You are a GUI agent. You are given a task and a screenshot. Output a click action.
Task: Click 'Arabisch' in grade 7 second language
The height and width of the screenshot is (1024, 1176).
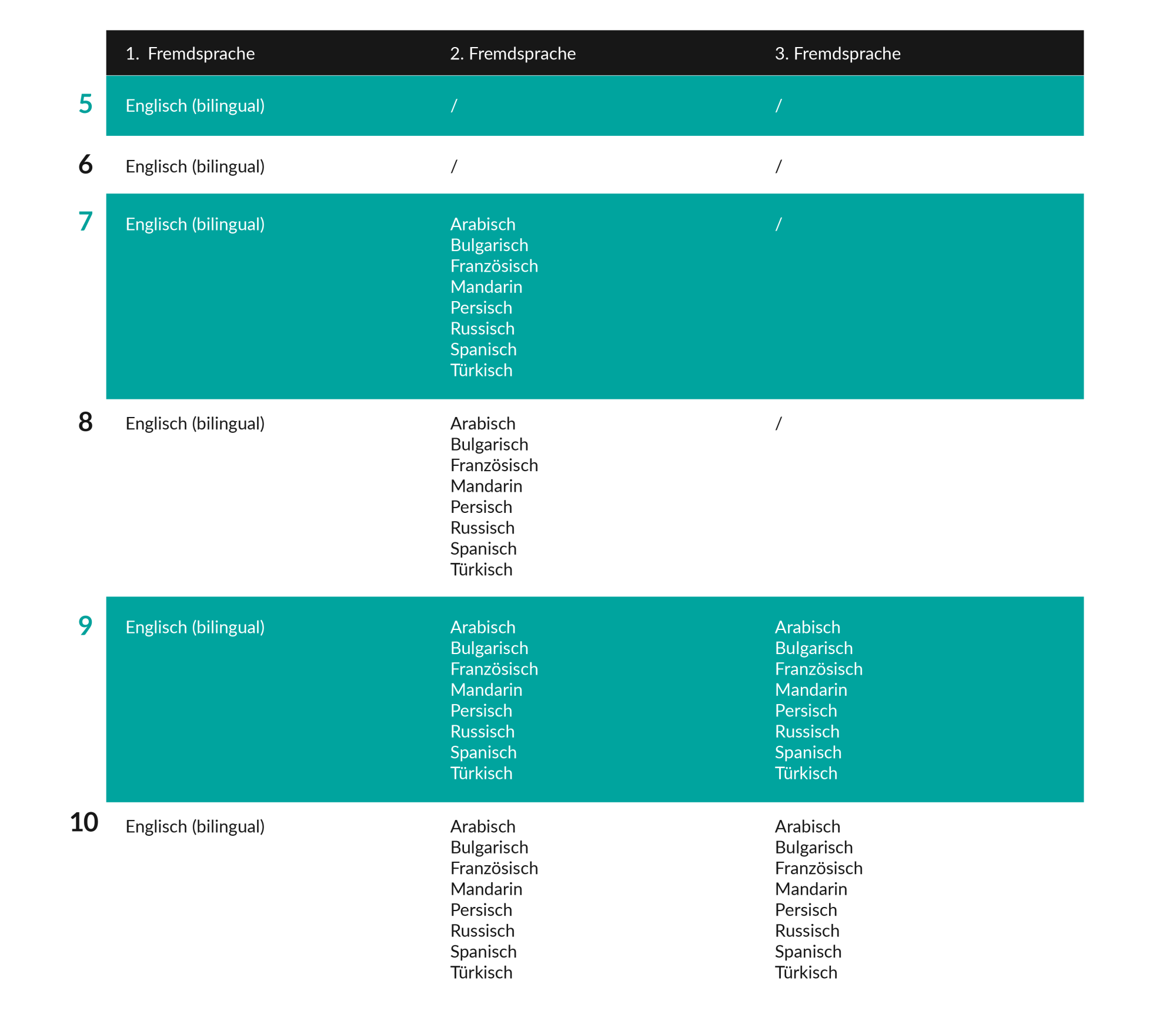click(x=483, y=224)
